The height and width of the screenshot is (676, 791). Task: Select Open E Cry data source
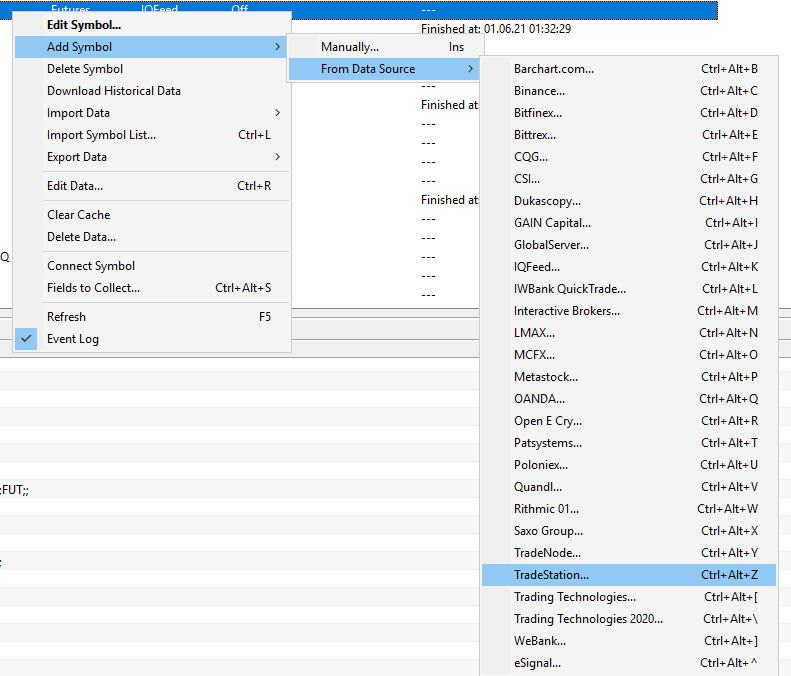click(629, 421)
